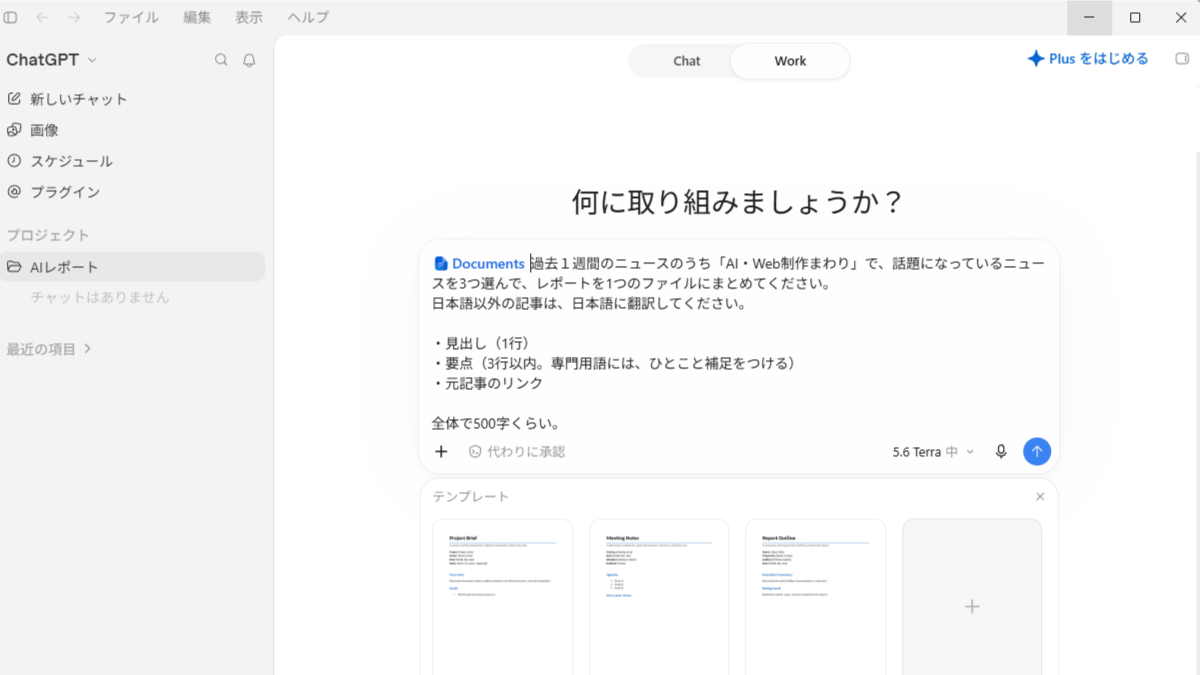The image size is (1200, 675).
Task: Open the ファイル menu
Action: tap(131, 17)
